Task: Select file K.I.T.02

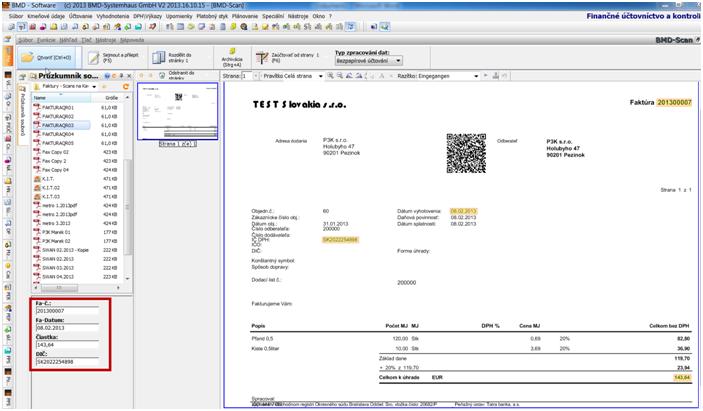Action: tap(50, 188)
